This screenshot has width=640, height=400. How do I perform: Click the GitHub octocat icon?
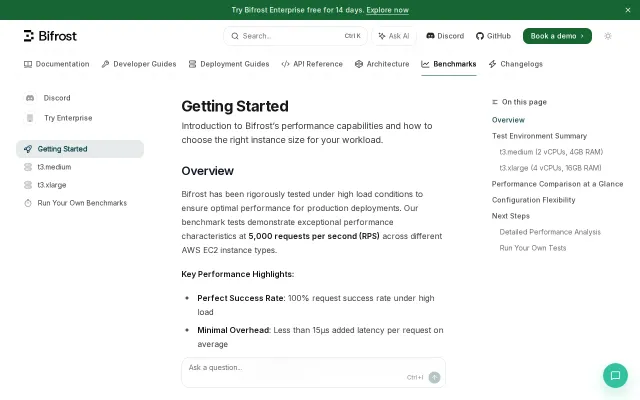[480, 36]
